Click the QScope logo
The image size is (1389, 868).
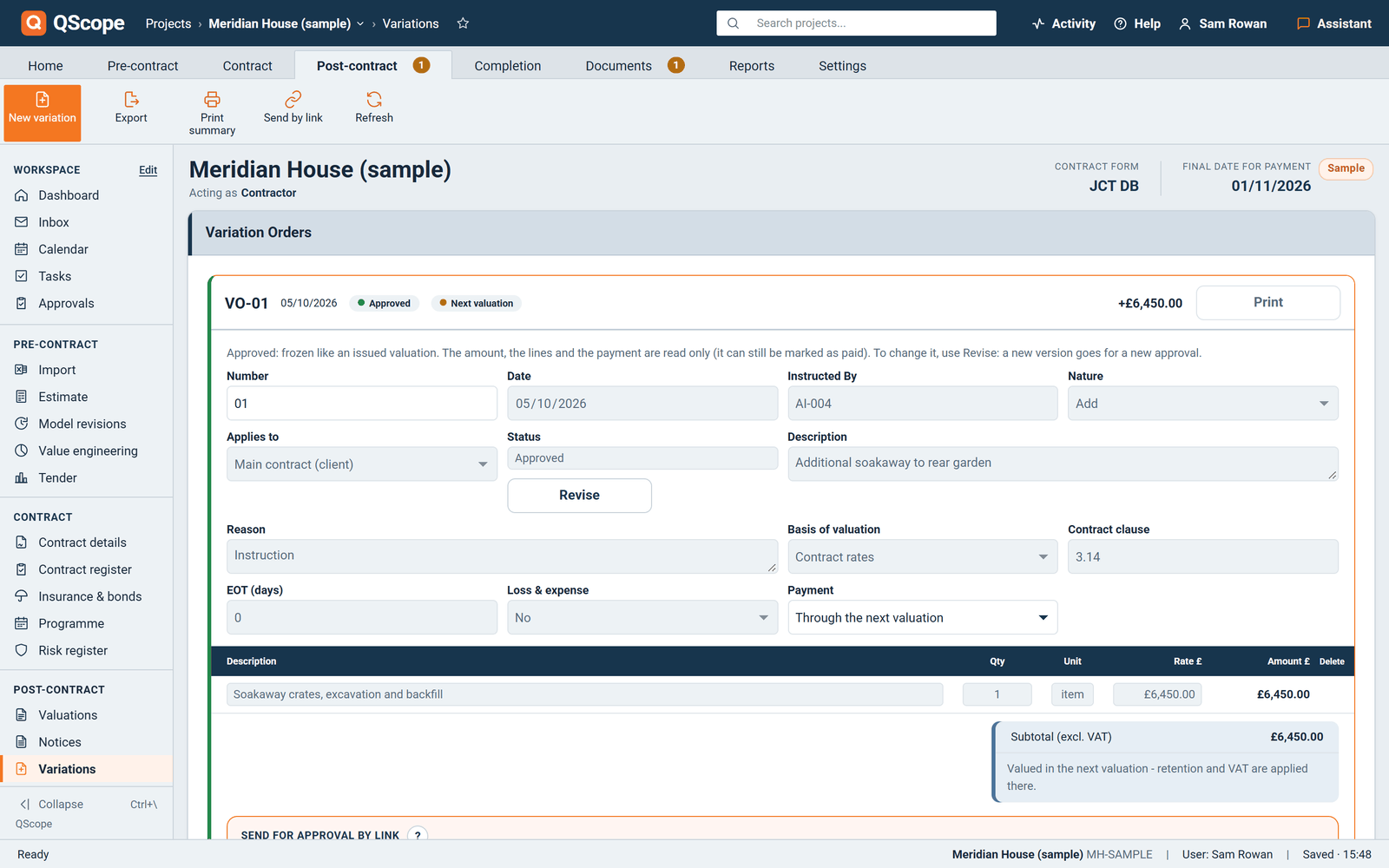point(73,23)
